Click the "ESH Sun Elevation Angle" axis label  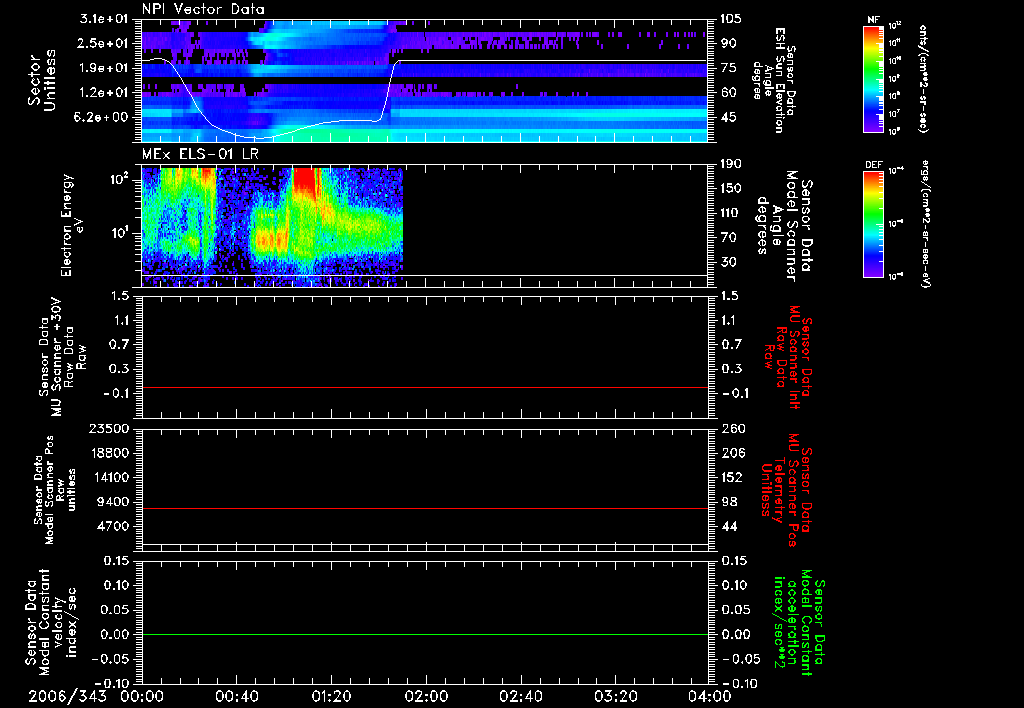coord(774,80)
